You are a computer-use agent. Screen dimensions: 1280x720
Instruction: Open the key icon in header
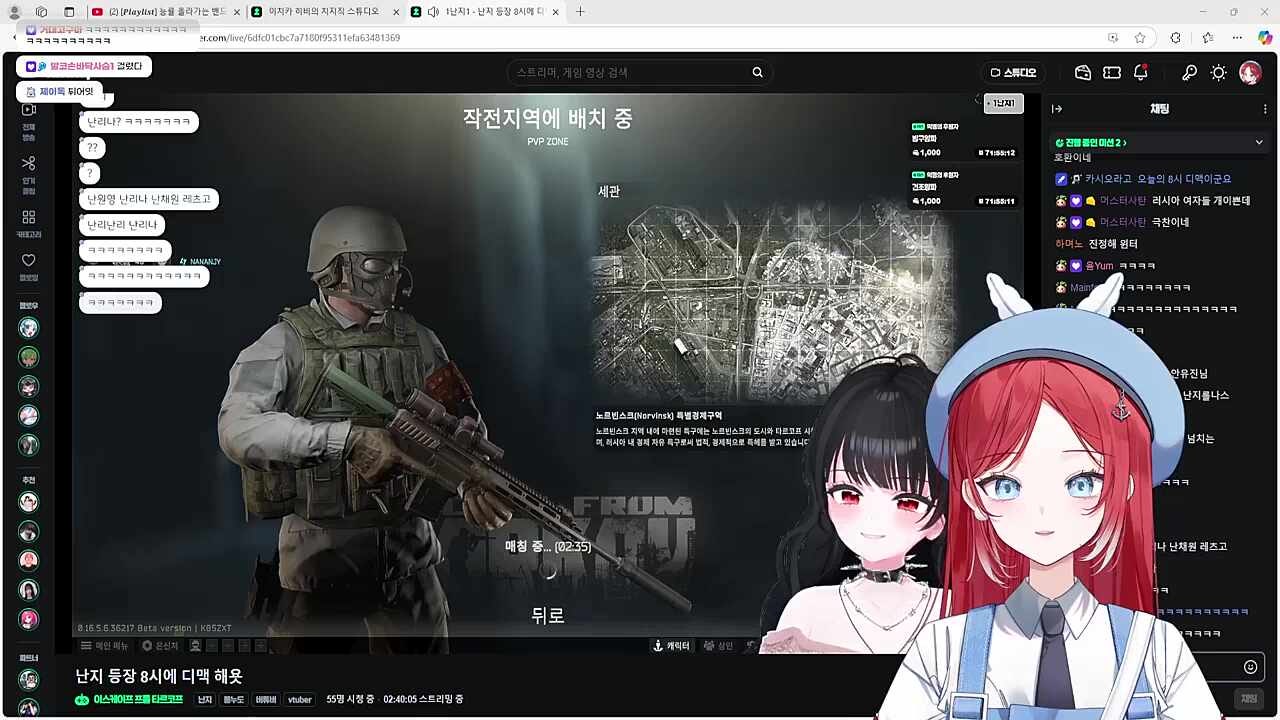[1189, 73]
